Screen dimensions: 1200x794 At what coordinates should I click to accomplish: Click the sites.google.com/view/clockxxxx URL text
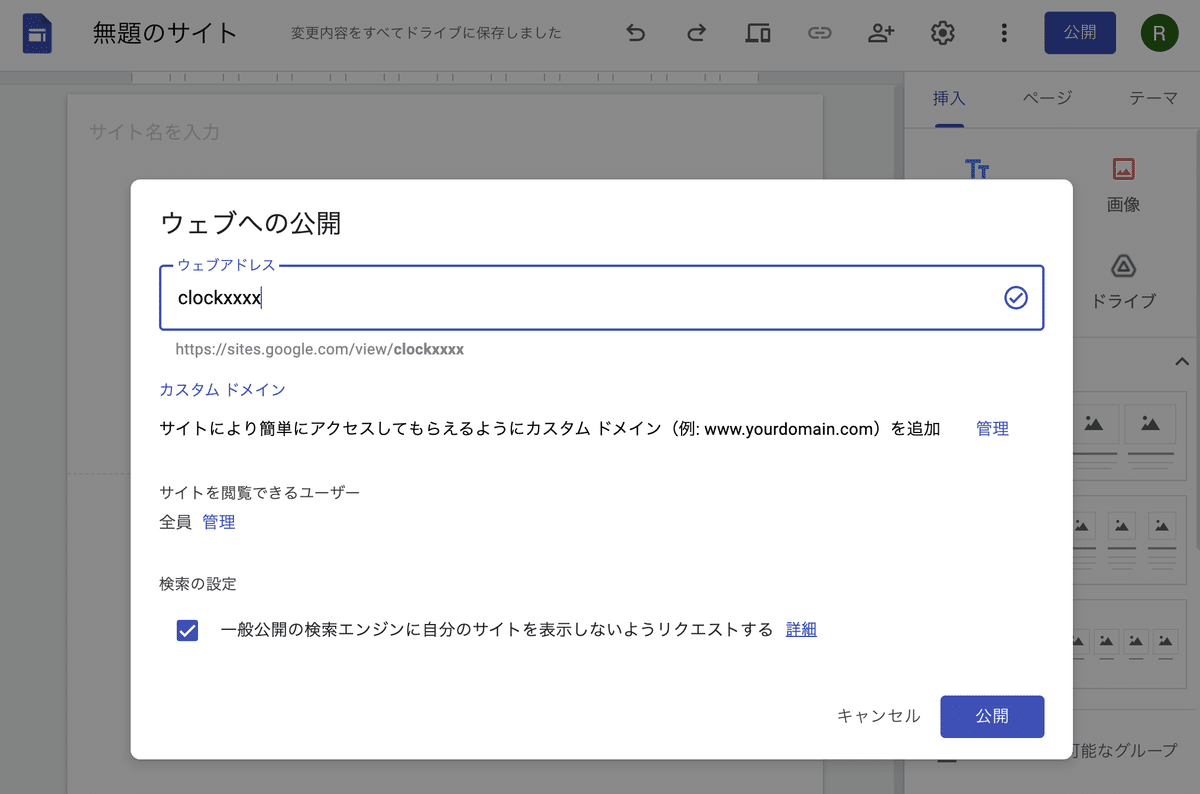tap(319, 350)
